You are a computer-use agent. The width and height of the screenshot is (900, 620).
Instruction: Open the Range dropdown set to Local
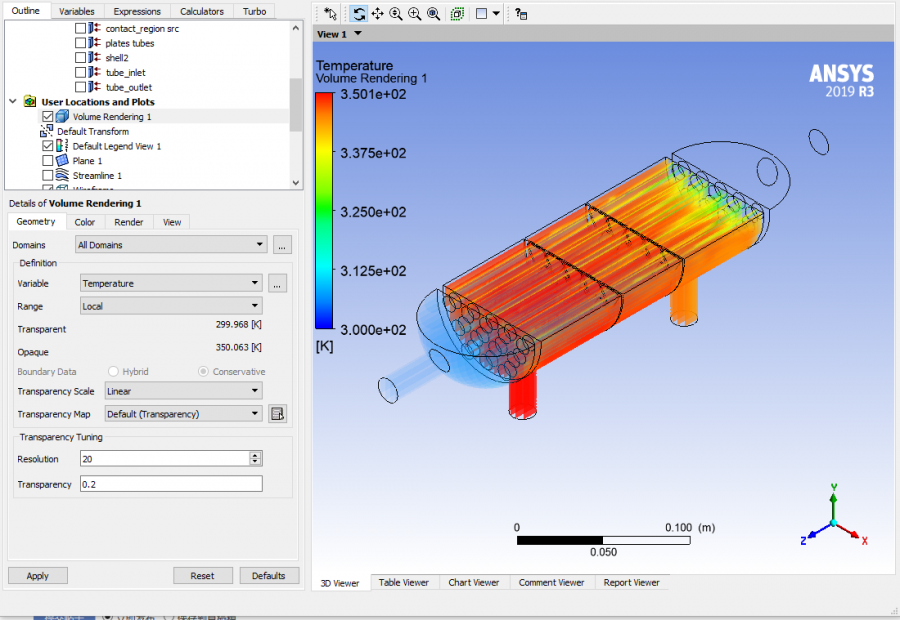click(x=171, y=306)
